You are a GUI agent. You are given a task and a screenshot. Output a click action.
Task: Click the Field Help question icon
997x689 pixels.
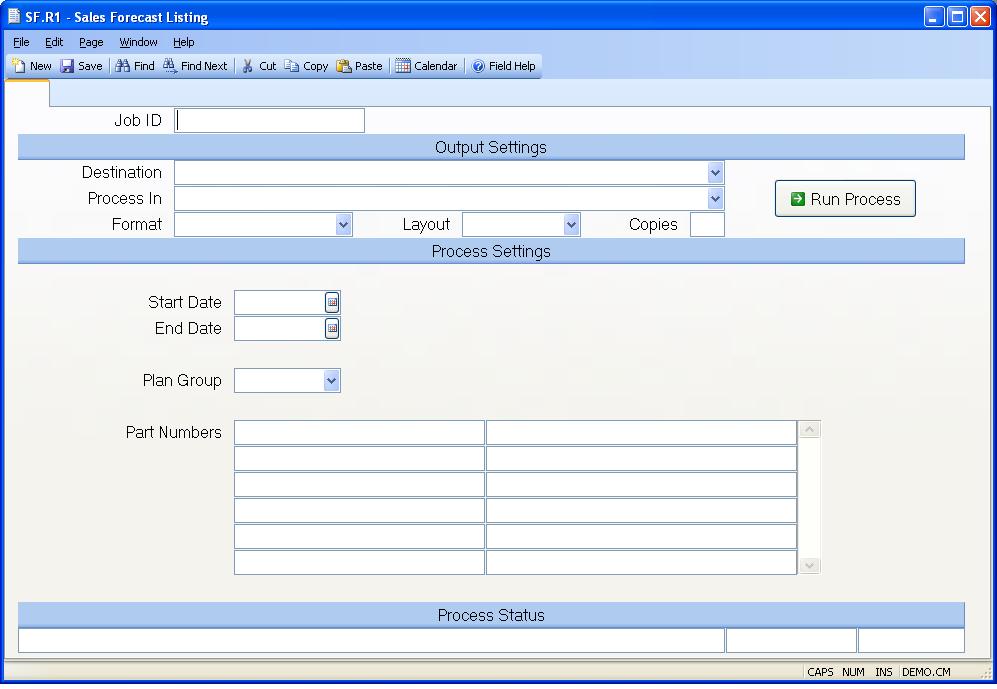(478, 66)
